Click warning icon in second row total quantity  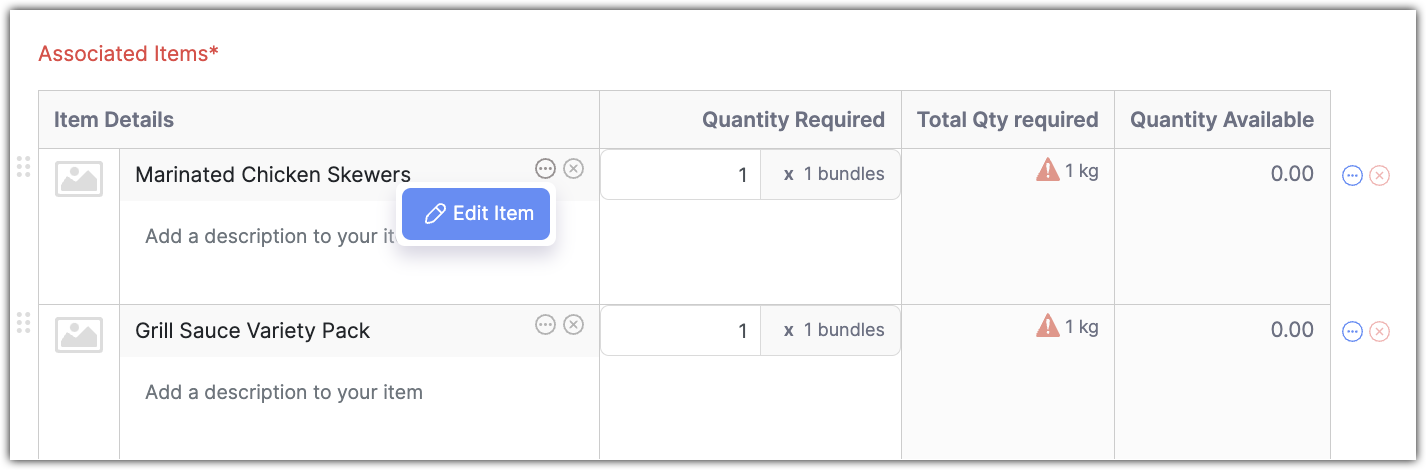1047,326
